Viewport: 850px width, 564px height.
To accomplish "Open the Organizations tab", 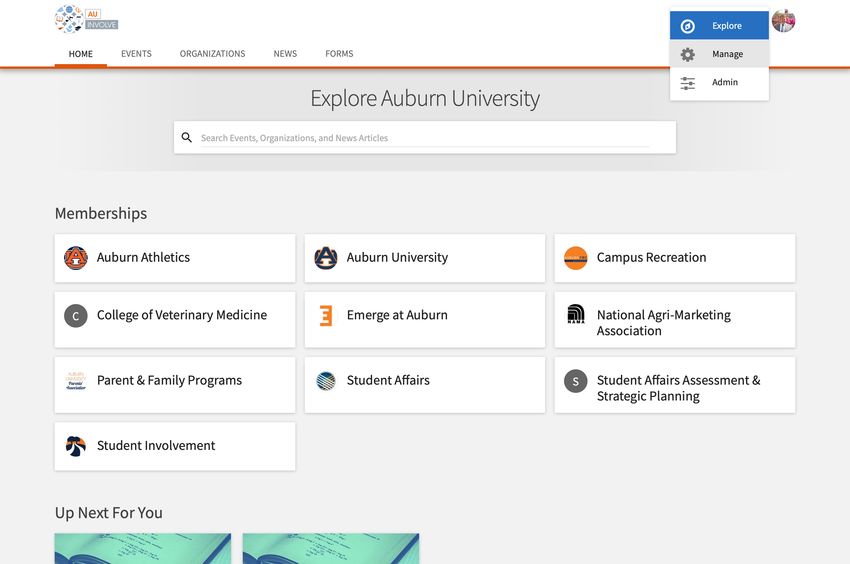I will [212, 54].
